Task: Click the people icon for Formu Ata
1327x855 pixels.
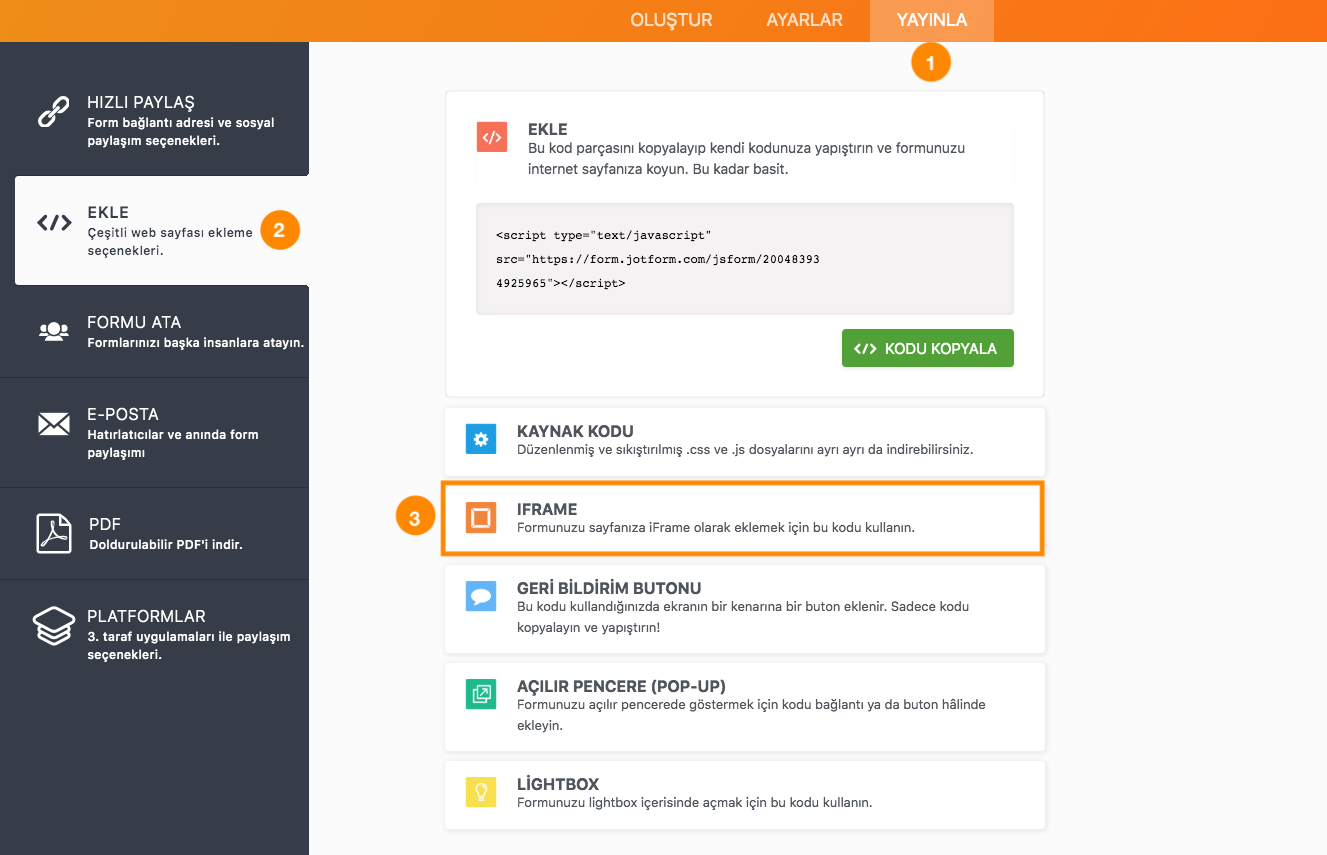Action: click(x=54, y=331)
